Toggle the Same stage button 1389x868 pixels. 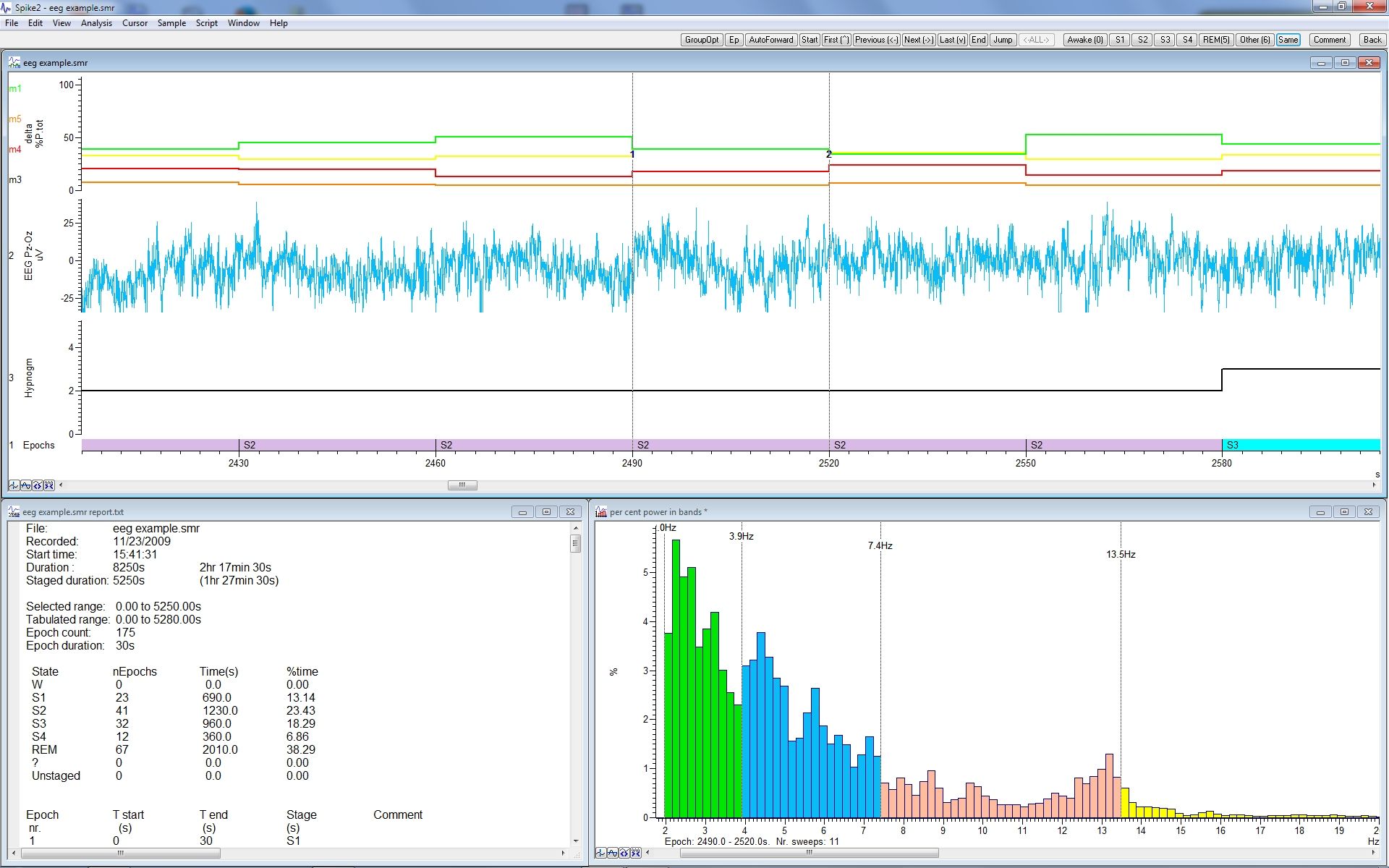[1288, 40]
